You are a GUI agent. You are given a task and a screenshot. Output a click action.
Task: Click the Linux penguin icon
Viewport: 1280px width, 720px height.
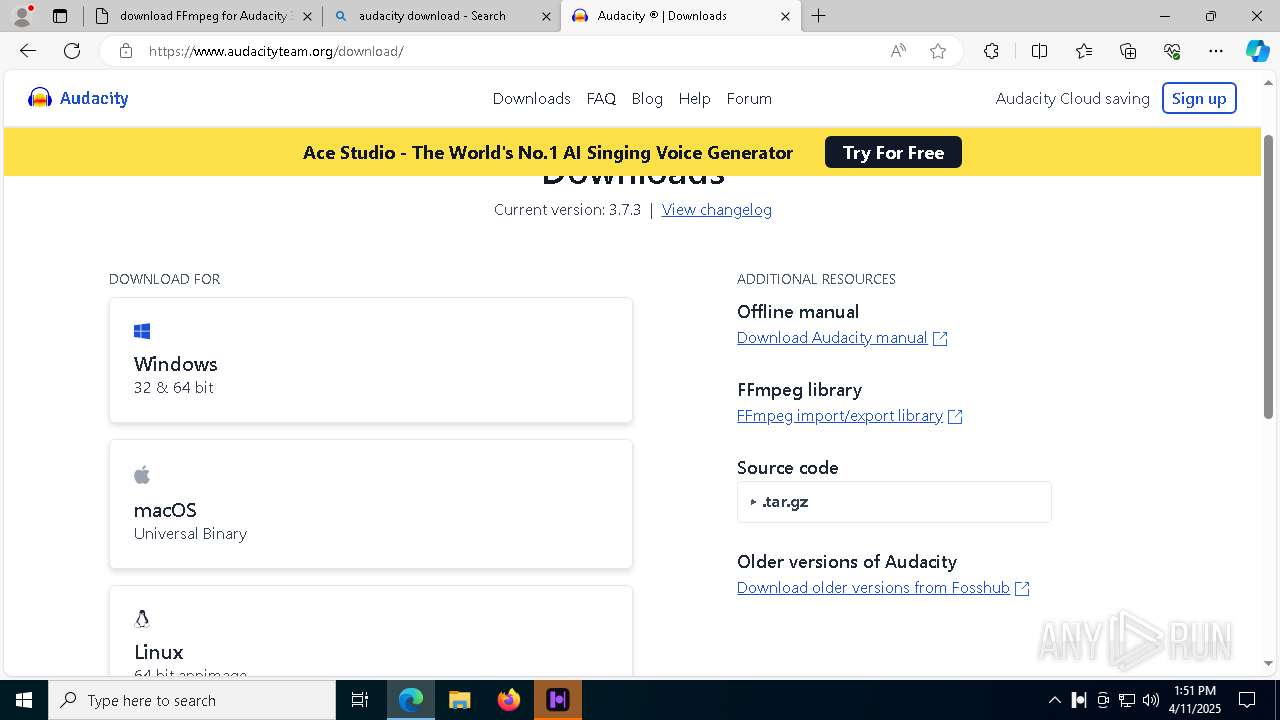click(142, 619)
